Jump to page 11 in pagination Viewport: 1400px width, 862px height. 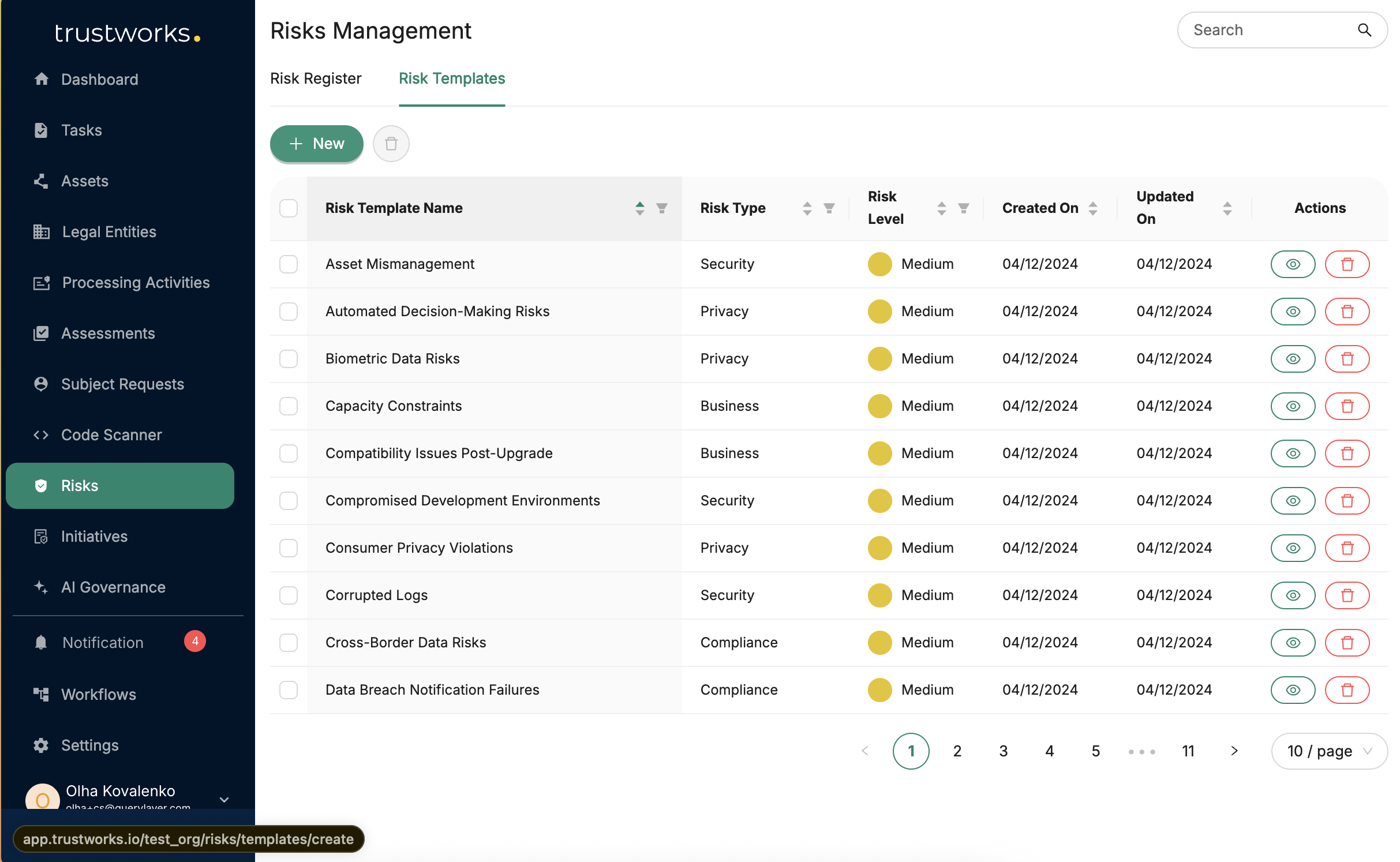click(x=1188, y=751)
